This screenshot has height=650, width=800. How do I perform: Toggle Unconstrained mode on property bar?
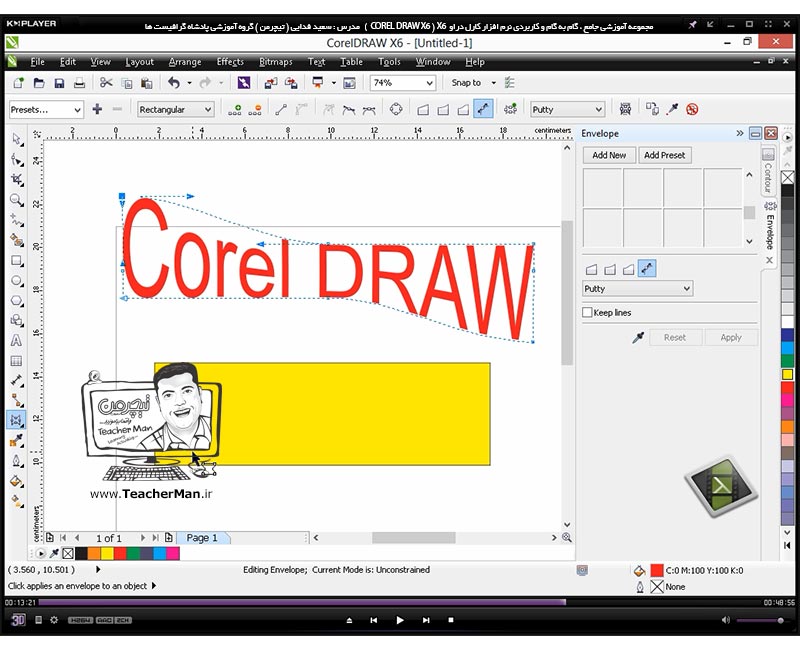pyautogui.click(x=483, y=109)
